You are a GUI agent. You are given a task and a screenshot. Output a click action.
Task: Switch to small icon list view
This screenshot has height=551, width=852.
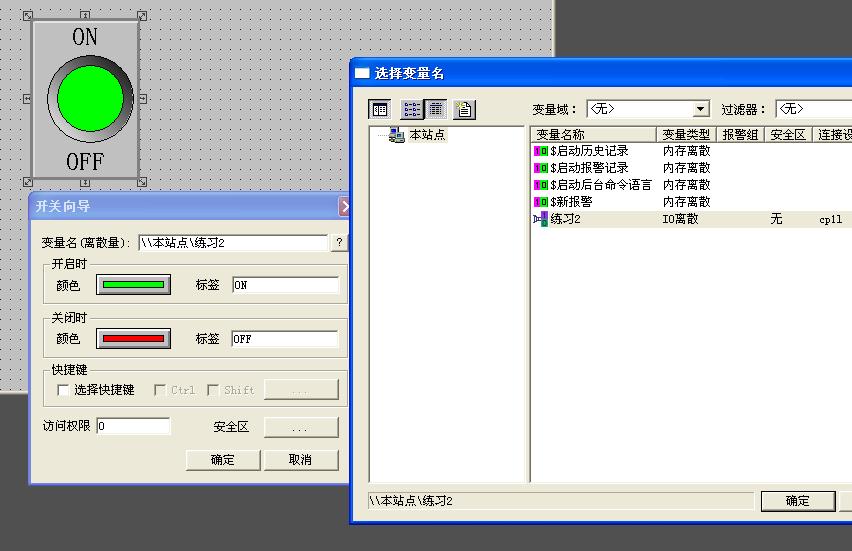point(412,109)
